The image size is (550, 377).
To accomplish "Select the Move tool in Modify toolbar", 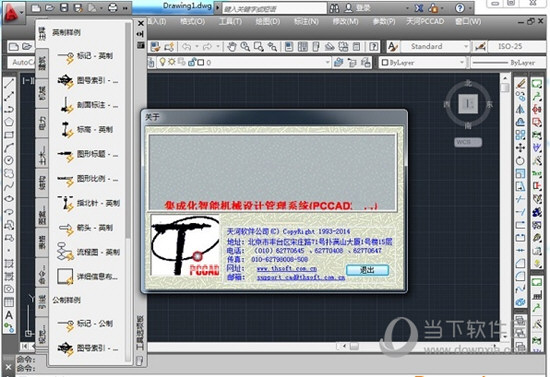I will (521, 148).
